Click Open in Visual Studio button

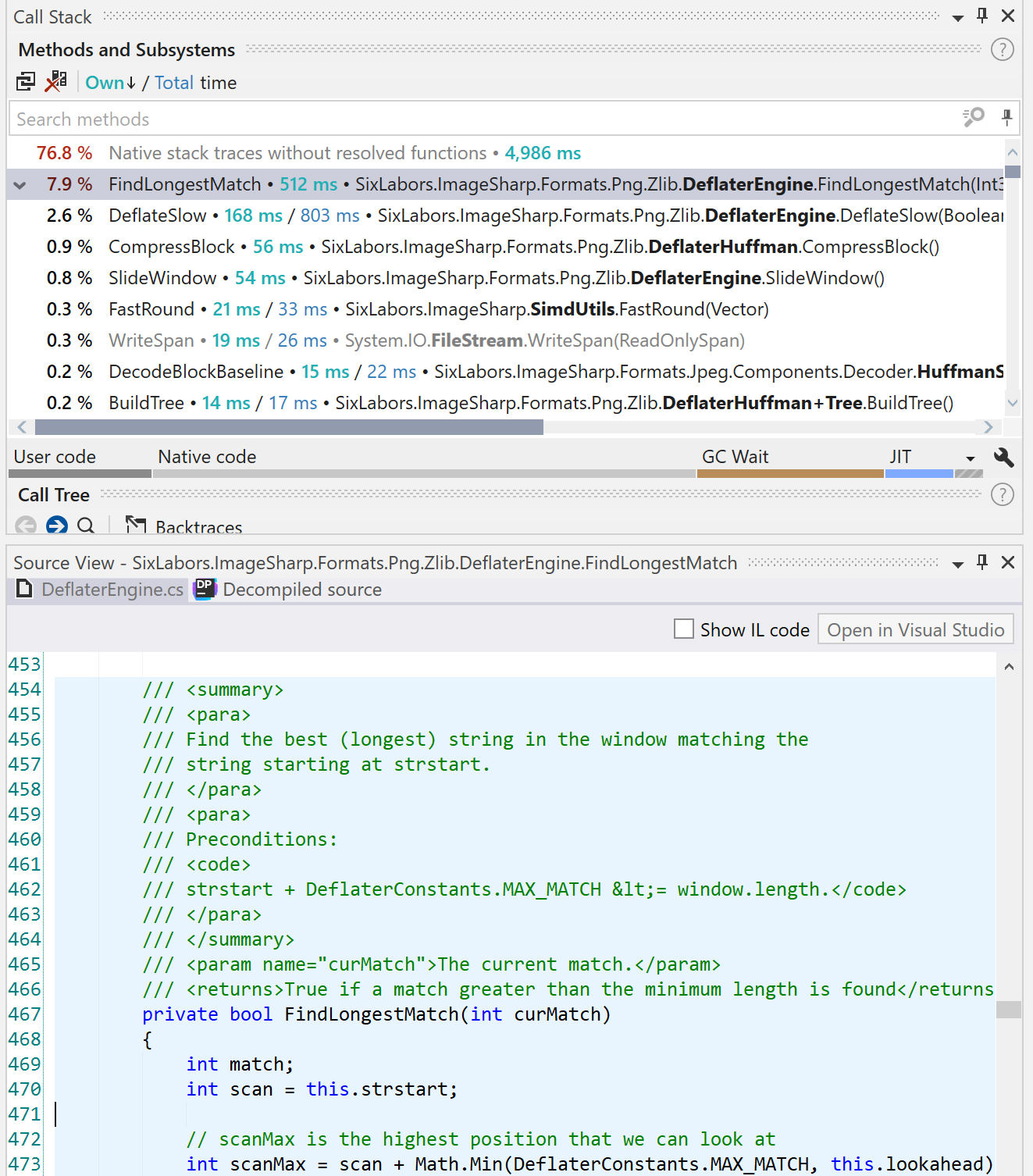[x=915, y=629]
